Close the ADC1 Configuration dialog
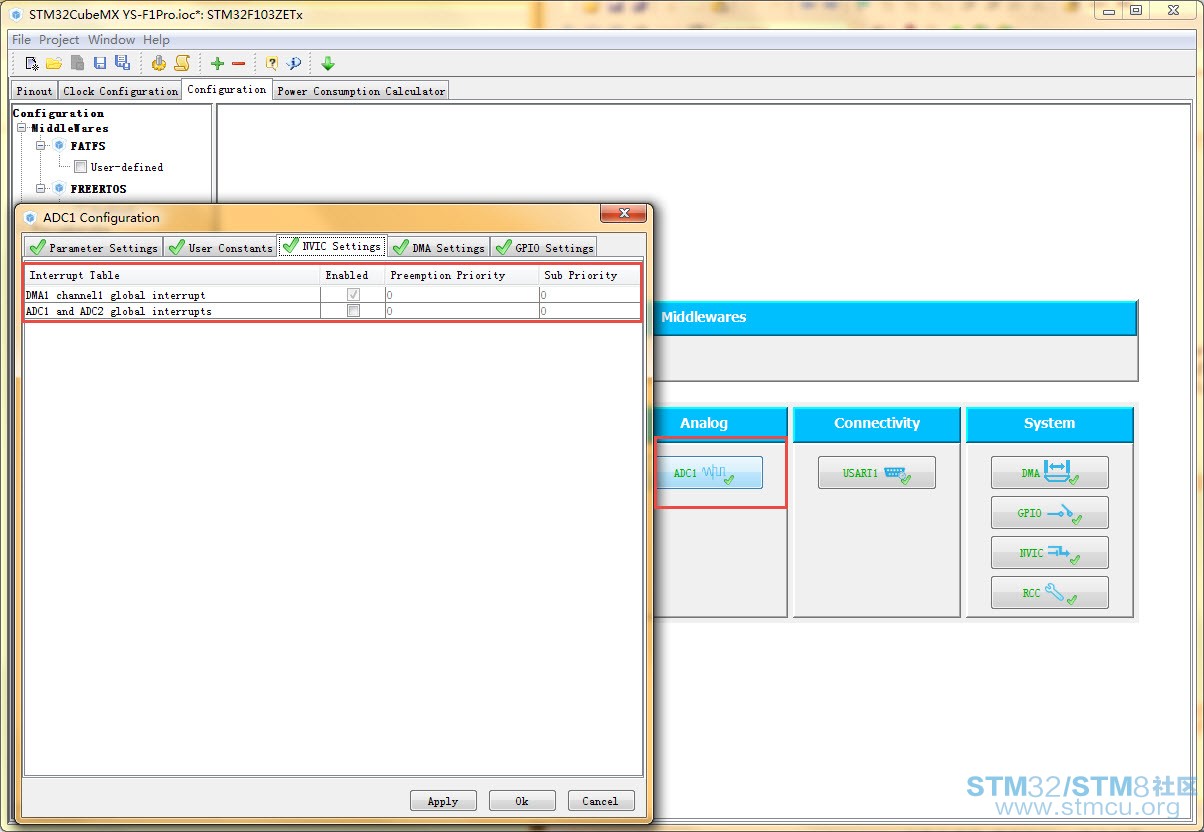Screen dimensions: 1204x832 [x=624, y=214]
